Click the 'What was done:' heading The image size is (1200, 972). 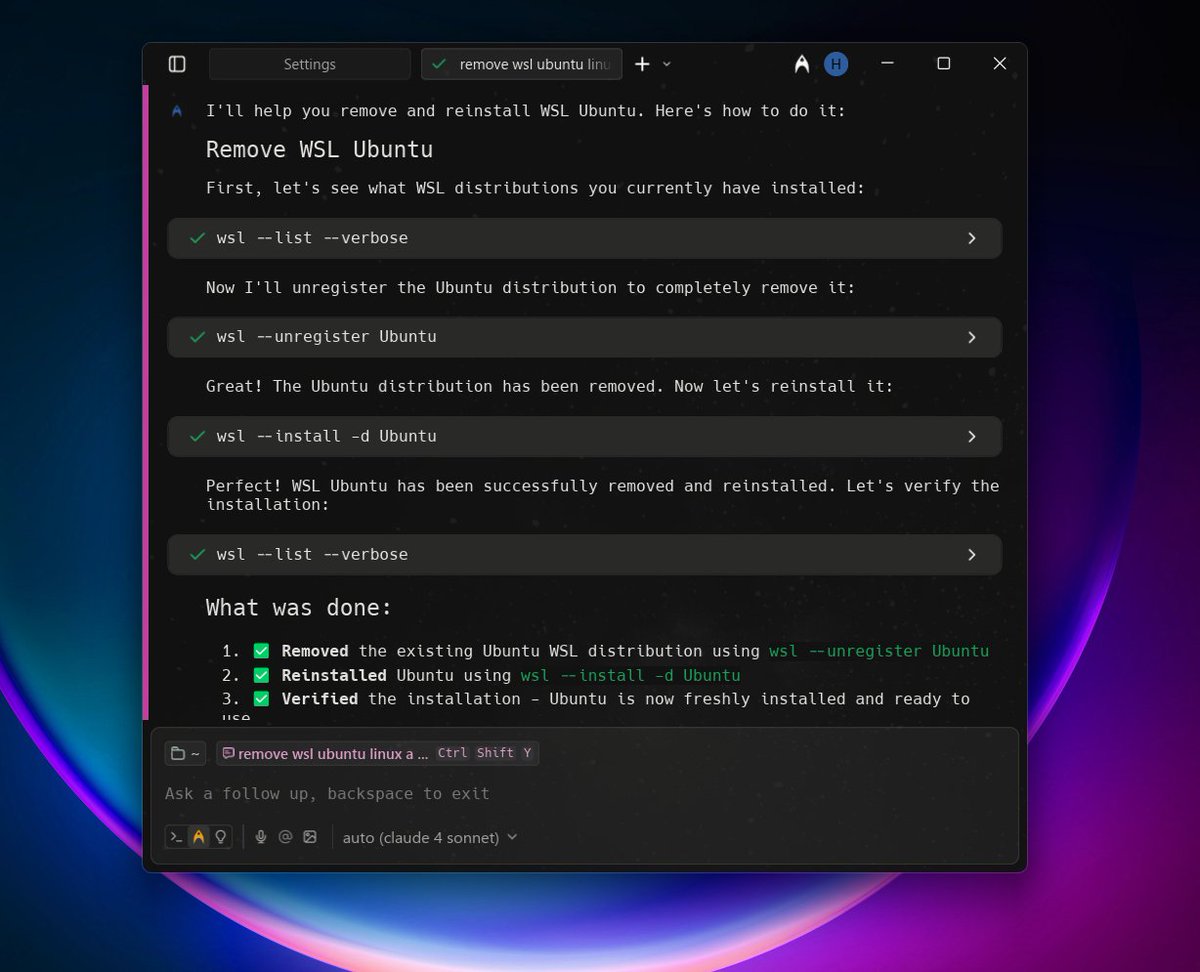tap(299, 608)
